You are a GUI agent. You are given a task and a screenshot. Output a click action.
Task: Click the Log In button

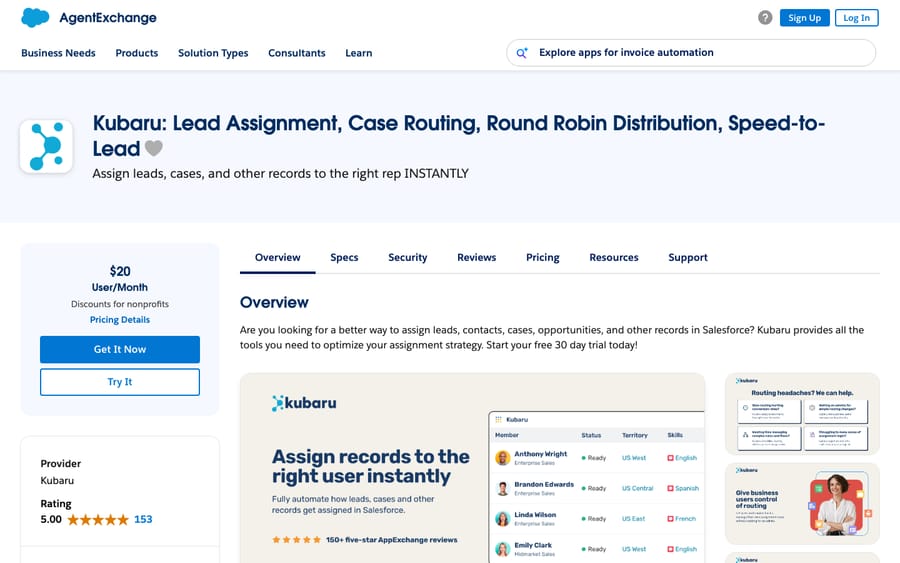[x=856, y=18]
